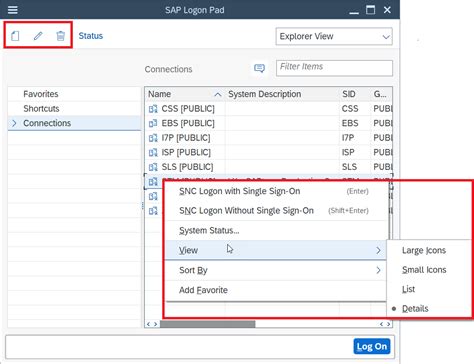The width and height of the screenshot is (474, 364).
Task: Click the connection icon for SLS [PUBLIC]
Action: [153, 167]
